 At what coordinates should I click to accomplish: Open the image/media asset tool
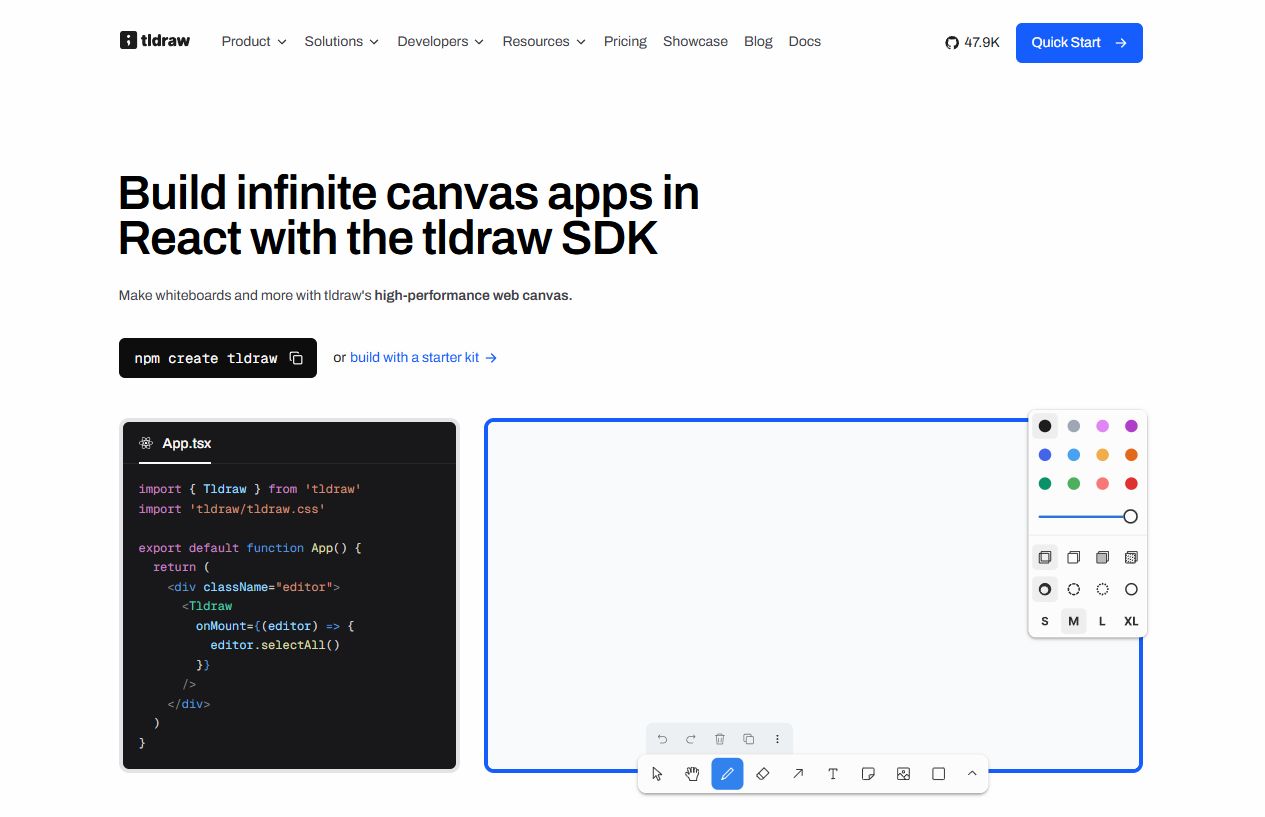pos(903,774)
